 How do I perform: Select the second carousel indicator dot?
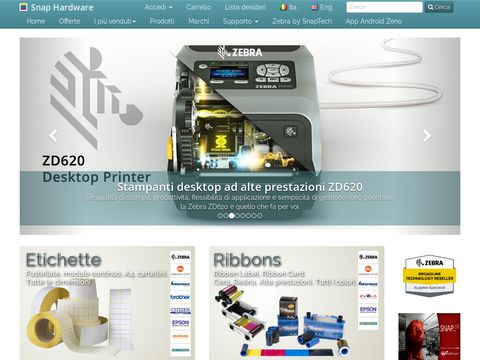point(226,216)
